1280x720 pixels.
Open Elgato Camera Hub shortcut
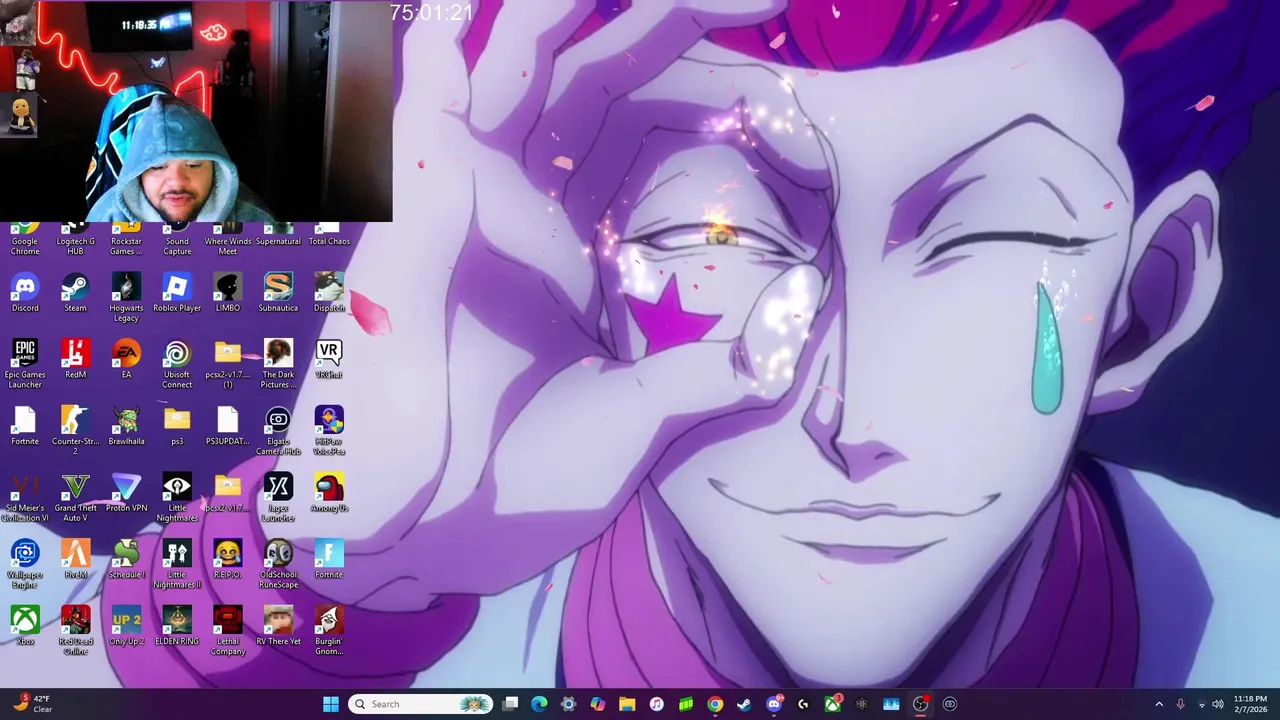(278, 431)
